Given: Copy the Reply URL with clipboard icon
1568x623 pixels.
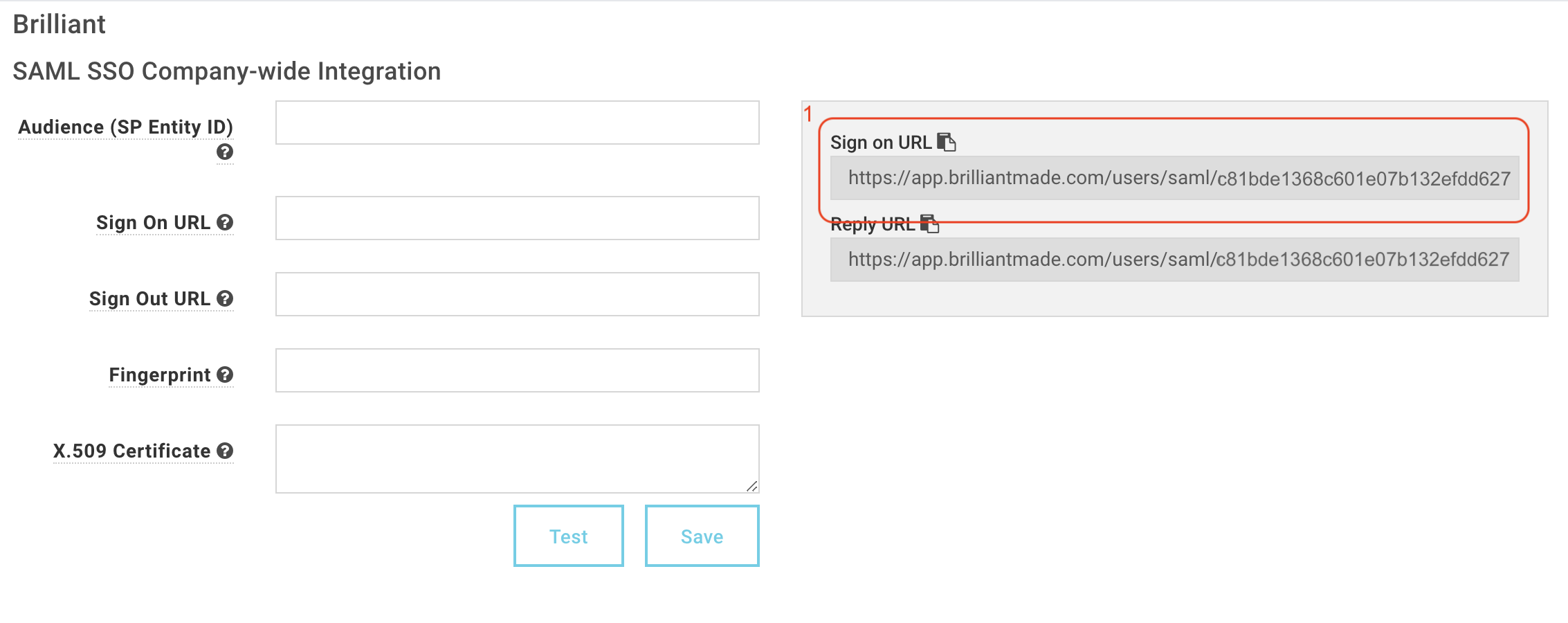Looking at the screenshot, I should [x=929, y=224].
